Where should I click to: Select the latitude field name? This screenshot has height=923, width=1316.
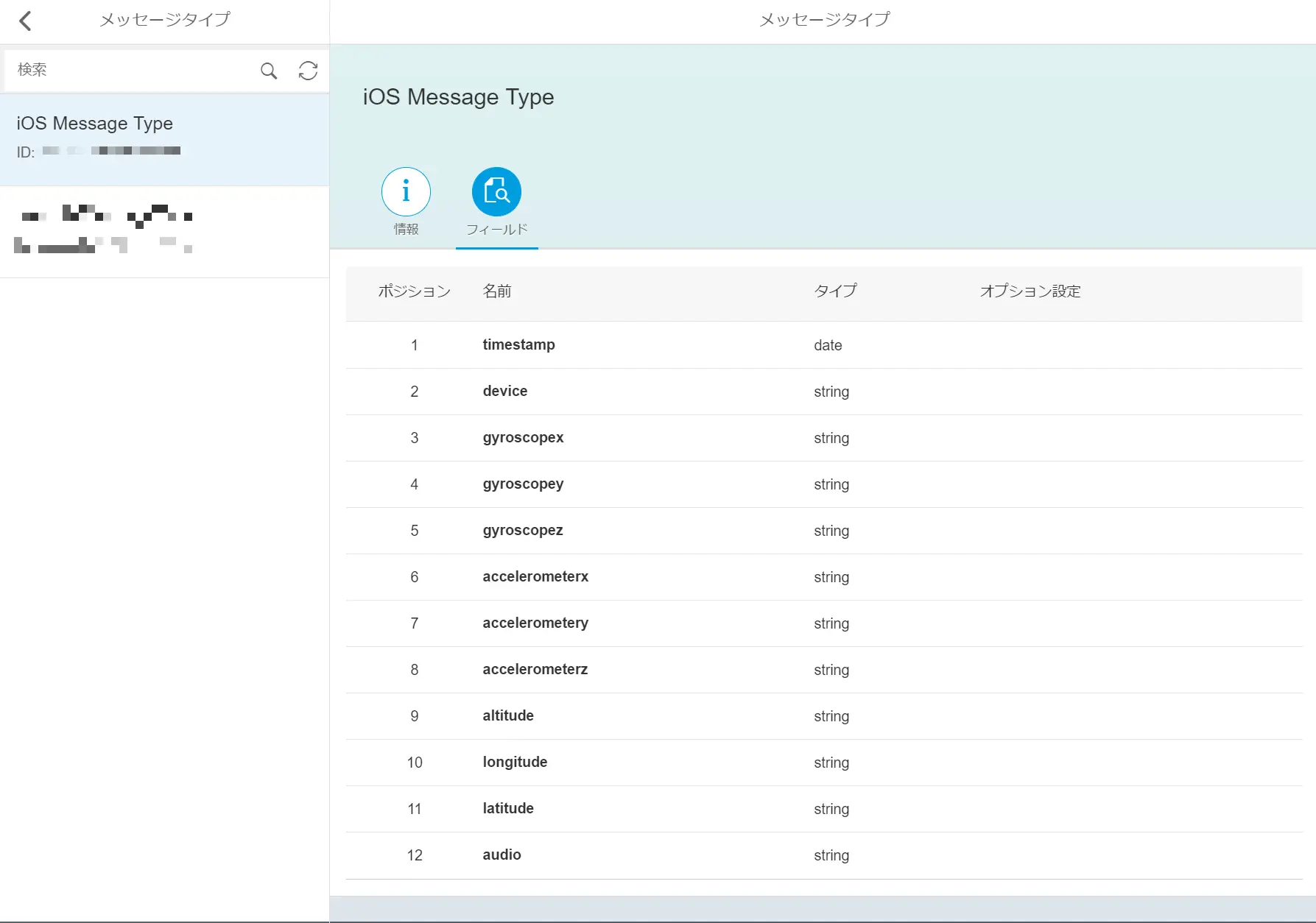coord(508,808)
